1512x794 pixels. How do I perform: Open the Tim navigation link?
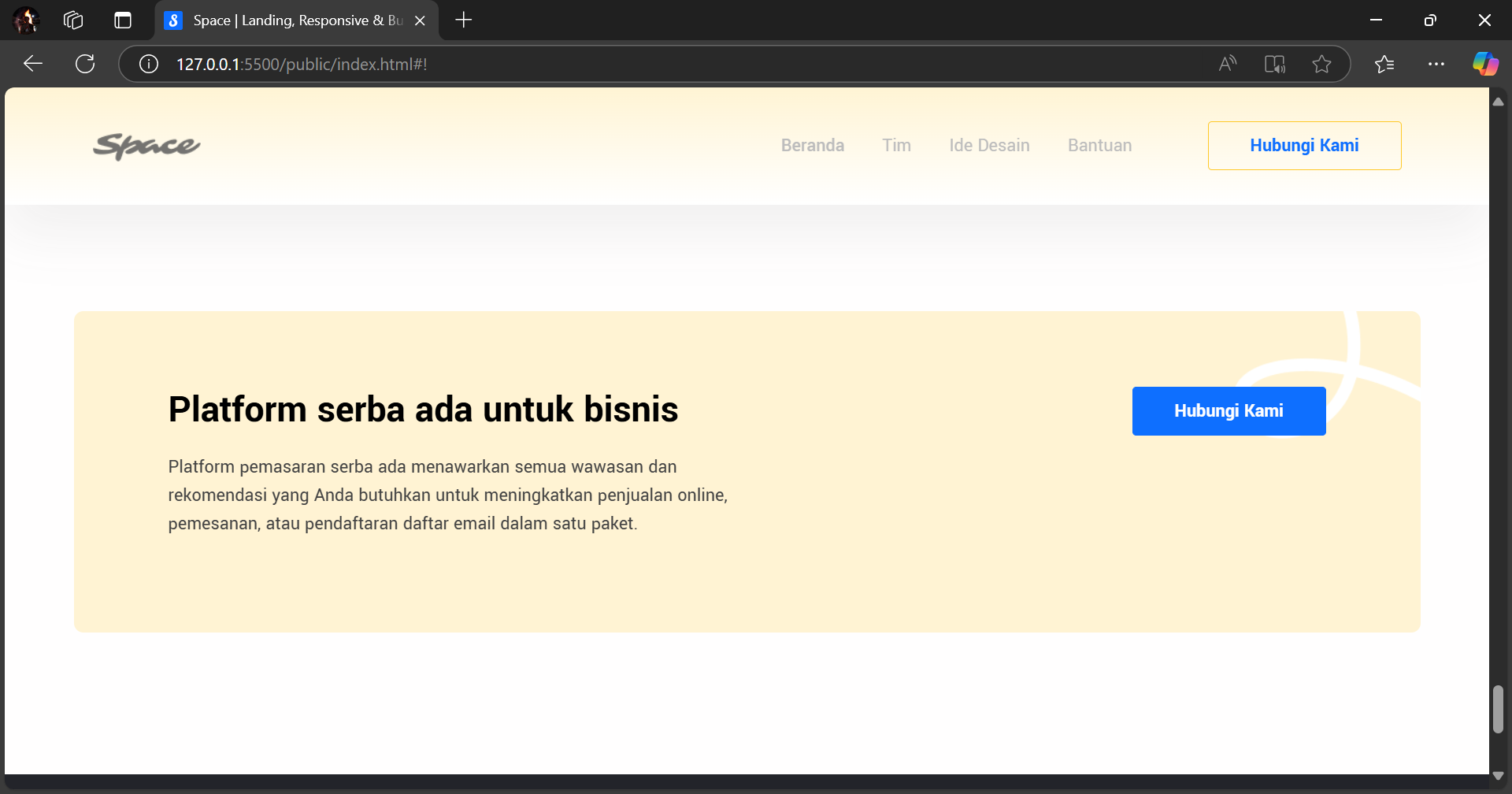tap(896, 146)
